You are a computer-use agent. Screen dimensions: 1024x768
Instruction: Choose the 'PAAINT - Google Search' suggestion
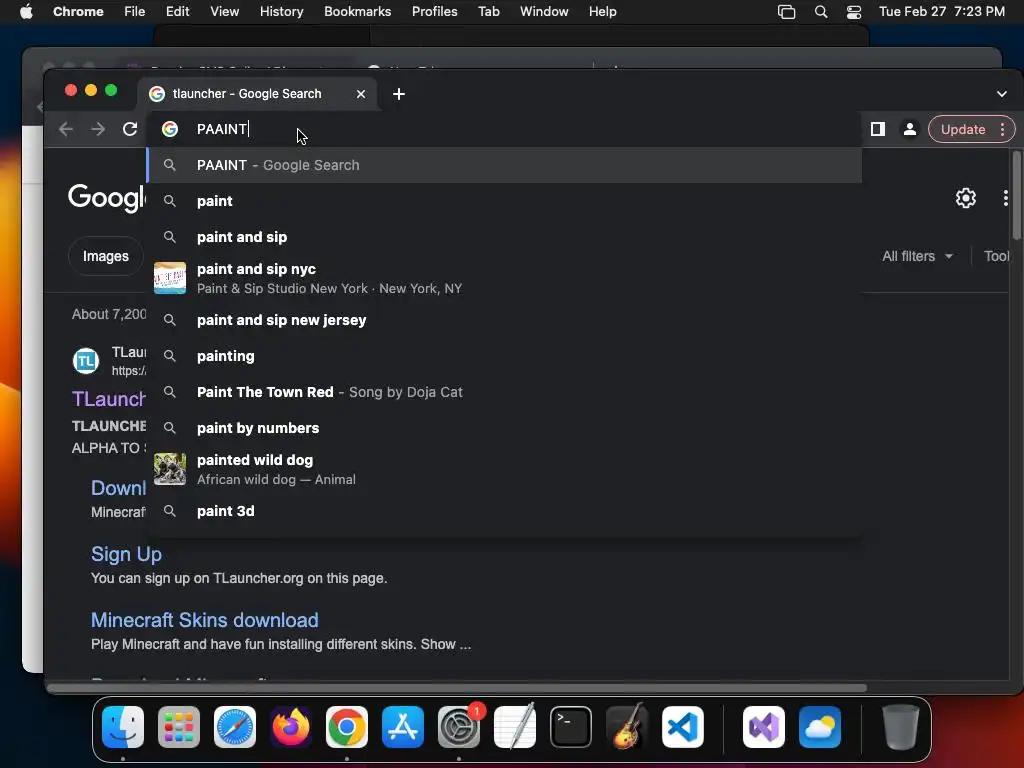[x=504, y=165]
